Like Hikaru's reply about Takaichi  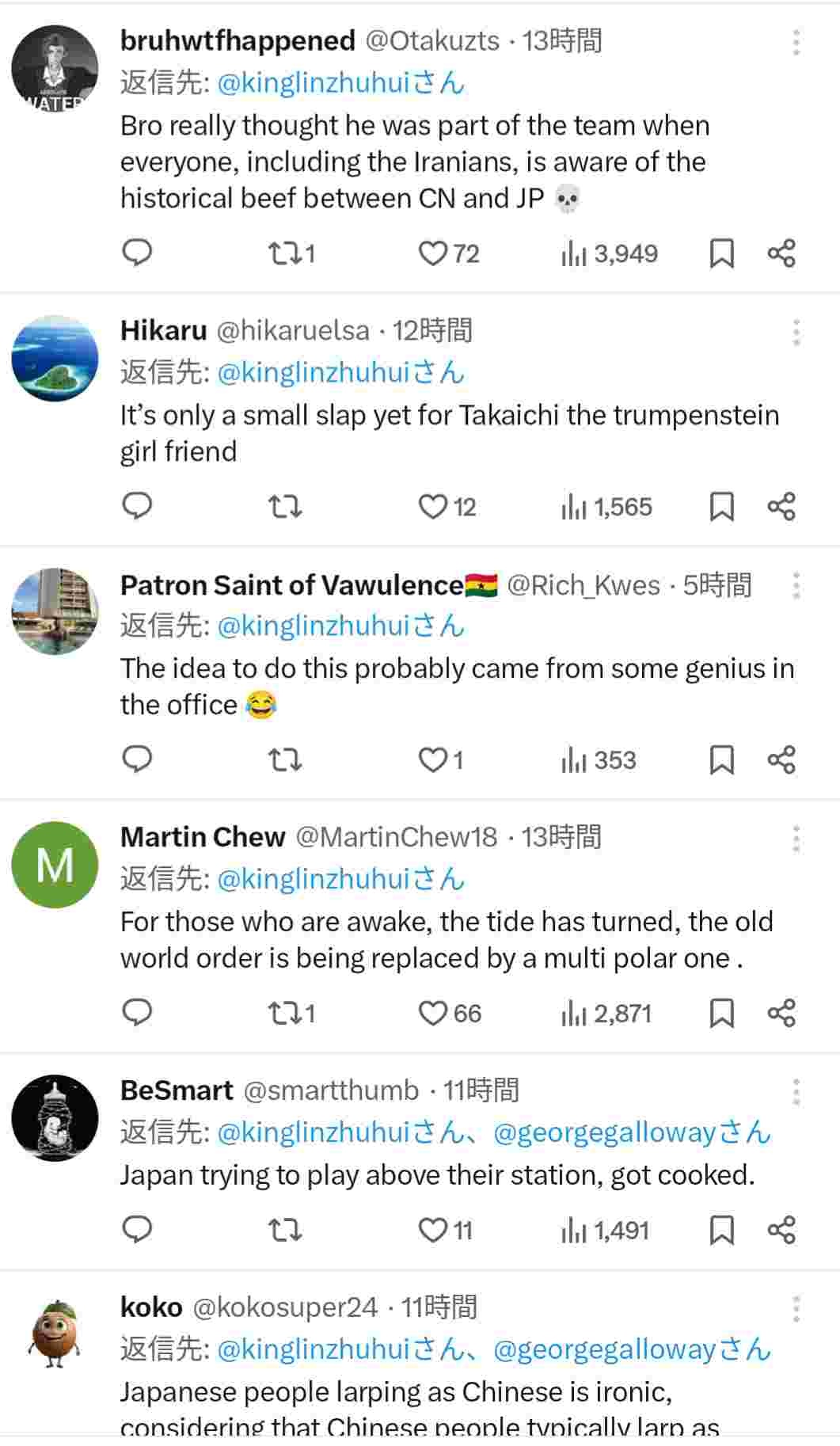coord(433,507)
